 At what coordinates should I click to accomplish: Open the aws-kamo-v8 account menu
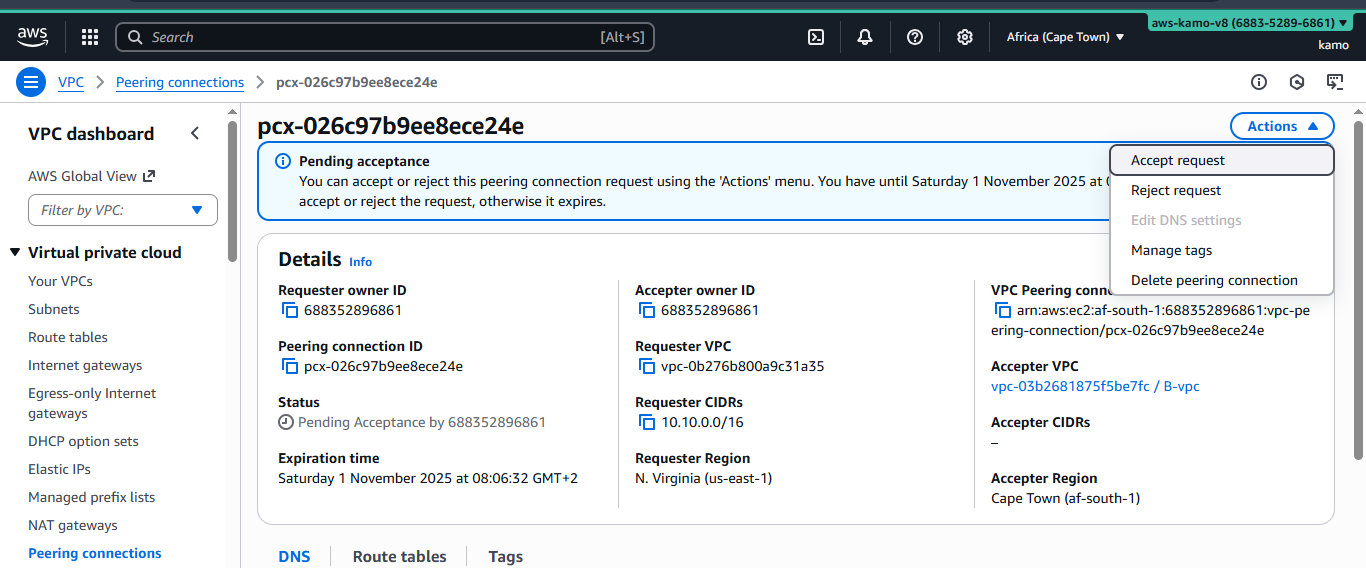[x=1249, y=22]
